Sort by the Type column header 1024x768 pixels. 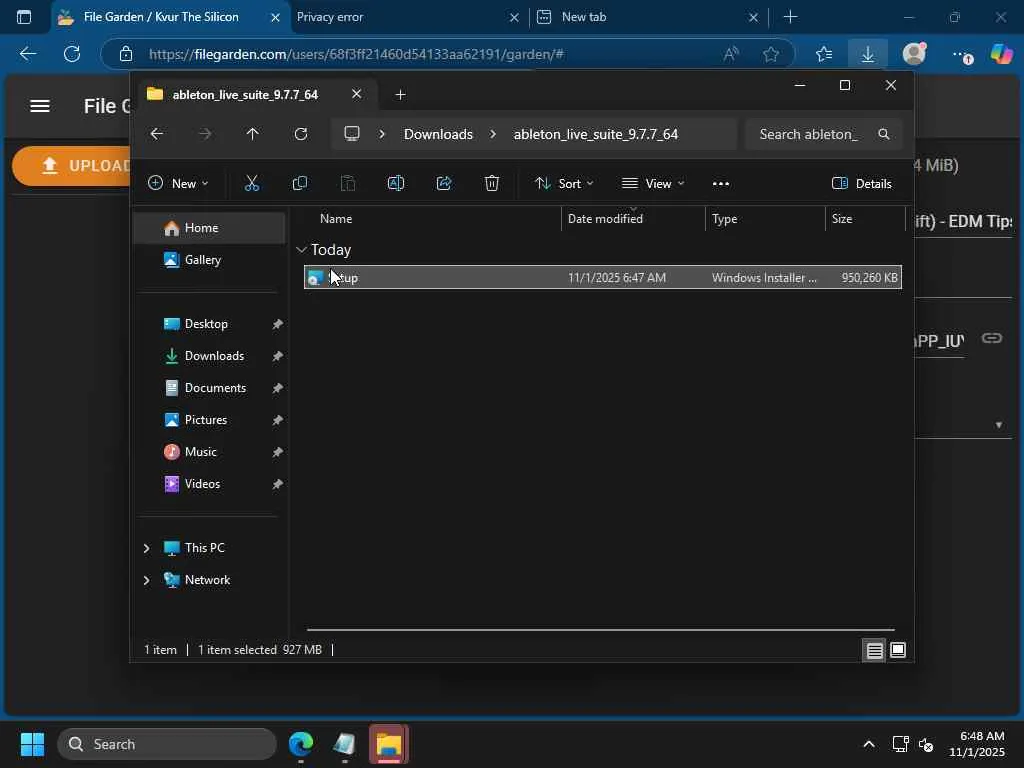pyautogui.click(x=724, y=219)
